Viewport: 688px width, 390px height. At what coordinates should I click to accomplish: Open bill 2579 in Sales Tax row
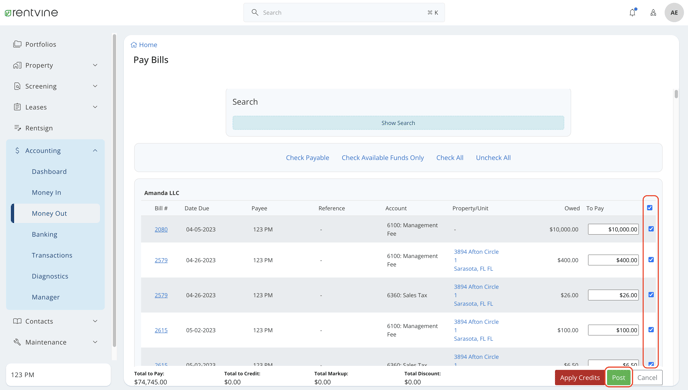tap(161, 295)
